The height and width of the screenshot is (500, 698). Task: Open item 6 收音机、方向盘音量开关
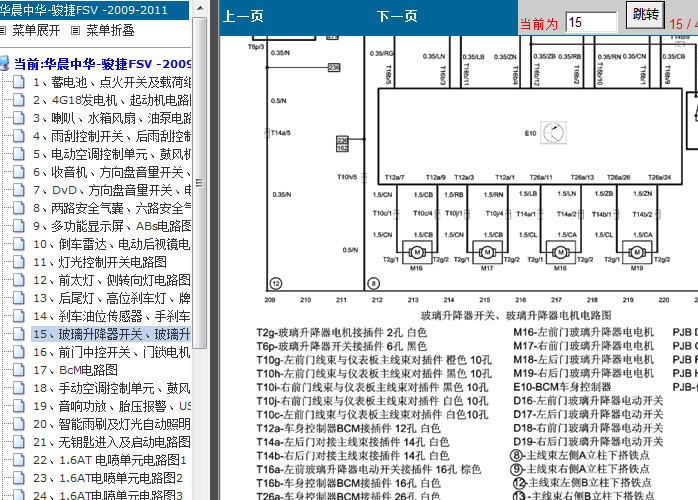[x=112, y=172]
